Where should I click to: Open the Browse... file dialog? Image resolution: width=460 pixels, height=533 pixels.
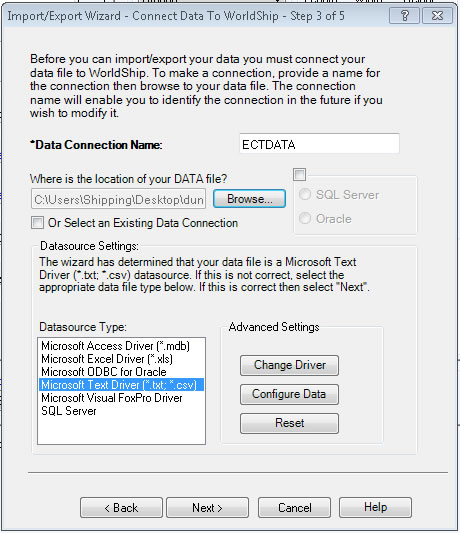[x=249, y=199]
